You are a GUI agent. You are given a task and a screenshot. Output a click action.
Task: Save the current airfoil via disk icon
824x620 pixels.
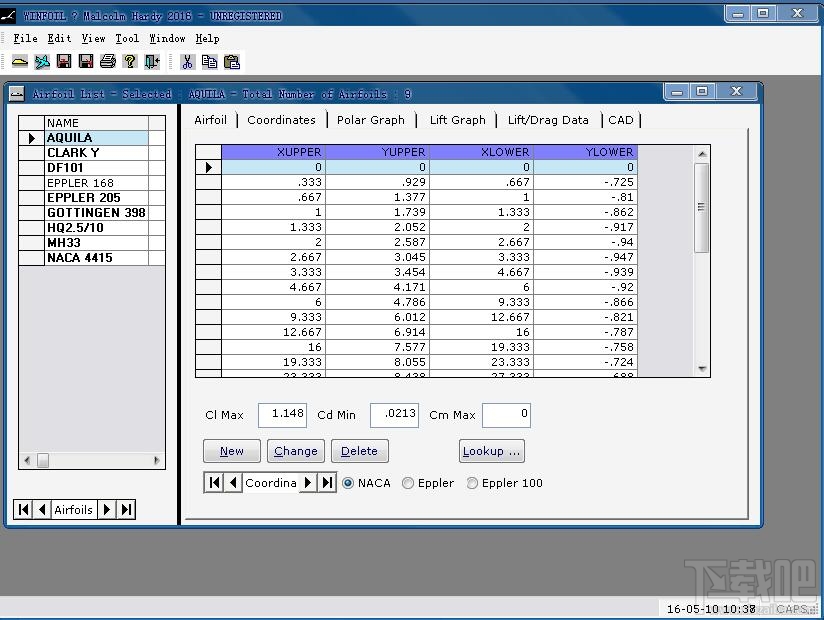tap(64, 61)
